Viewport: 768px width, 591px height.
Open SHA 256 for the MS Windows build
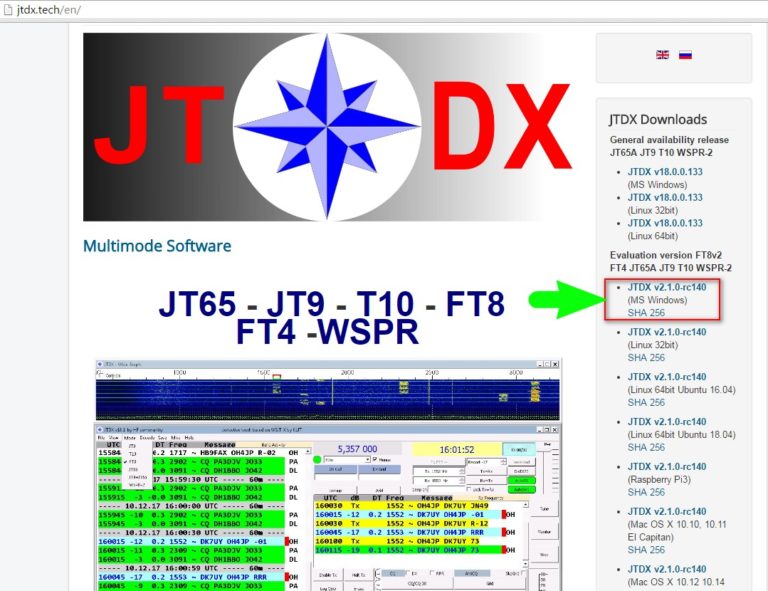646,312
